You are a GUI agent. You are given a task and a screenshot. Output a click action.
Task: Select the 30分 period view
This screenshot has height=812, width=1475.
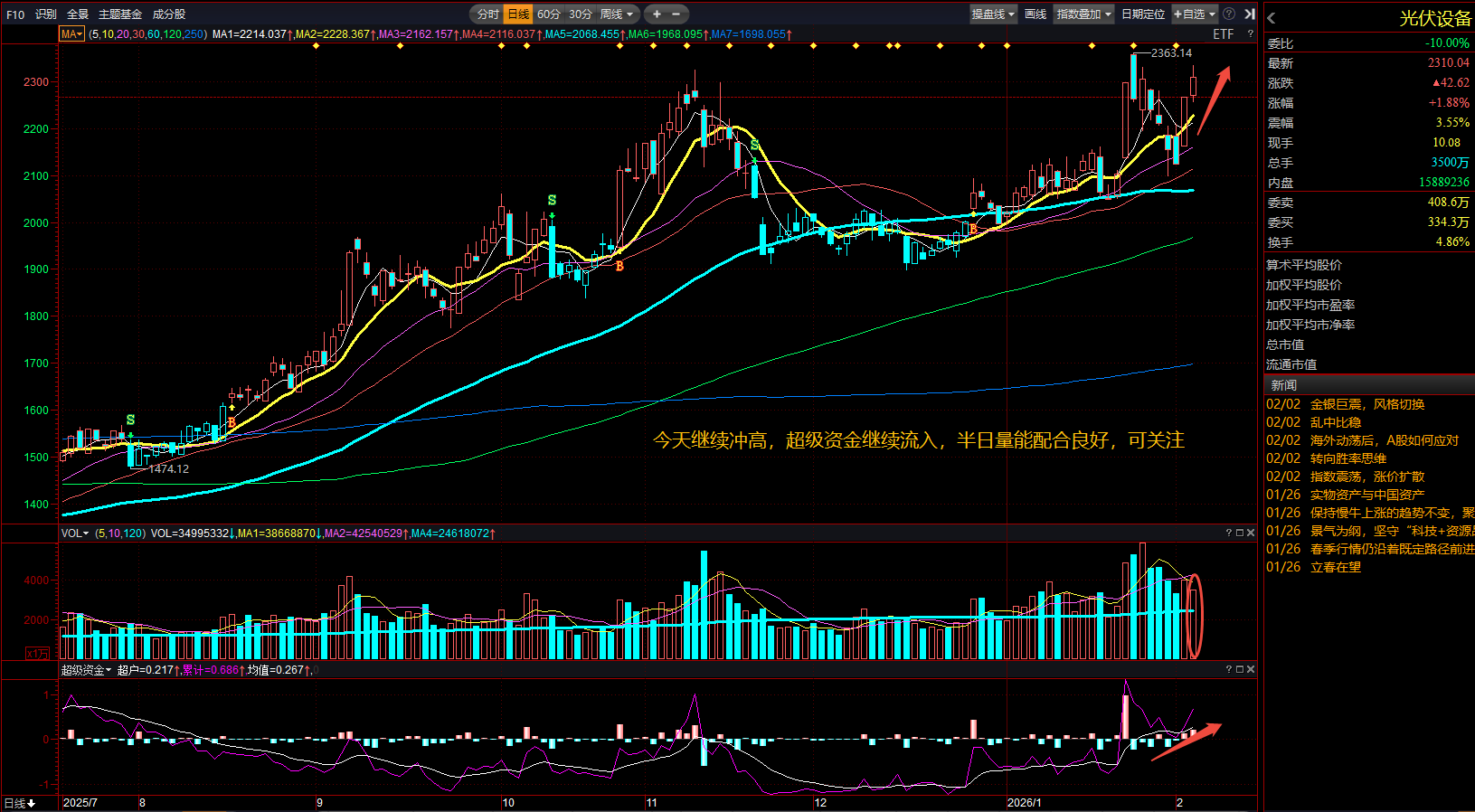pyautogui.click(x=580, y=14)
